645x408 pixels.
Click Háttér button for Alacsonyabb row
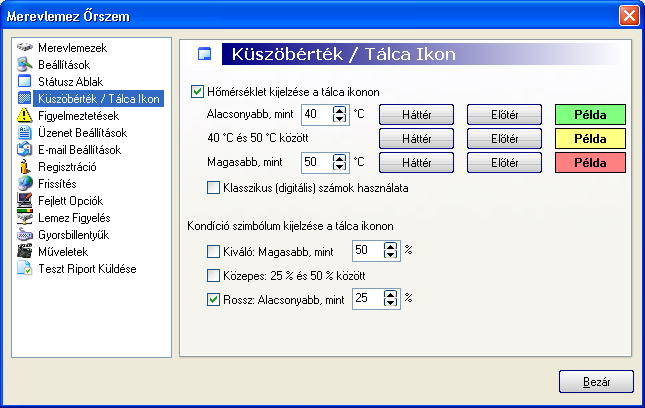(x=416, y=114)
